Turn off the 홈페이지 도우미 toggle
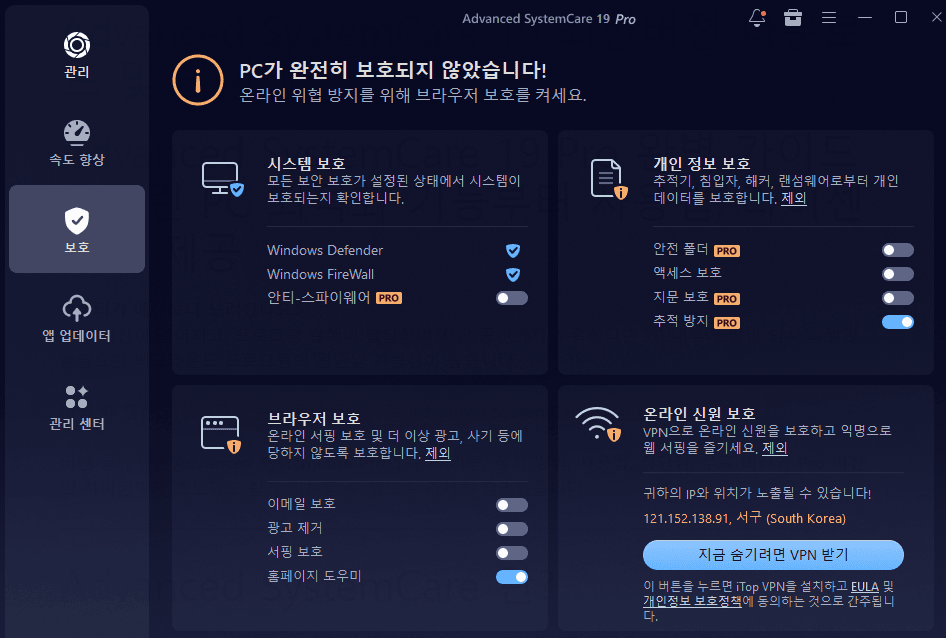 [512, 578]
